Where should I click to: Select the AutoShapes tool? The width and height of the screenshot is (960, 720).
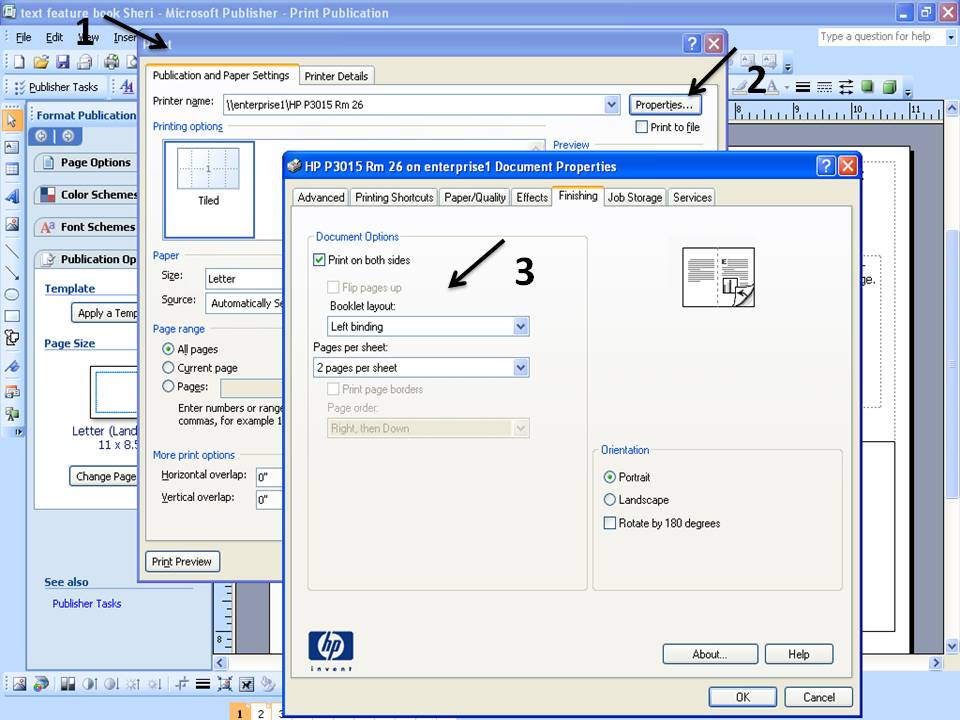(x=12, y=338)
